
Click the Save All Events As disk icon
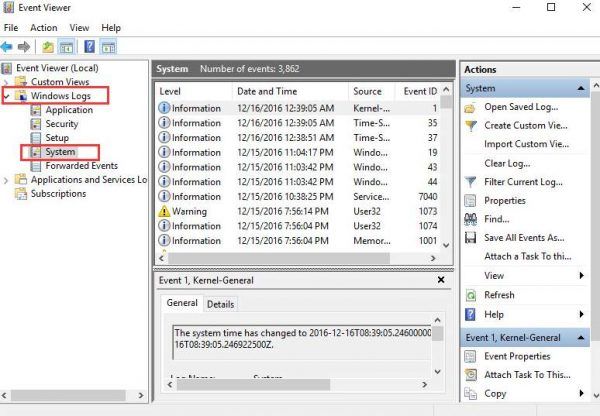click(471, 238)
